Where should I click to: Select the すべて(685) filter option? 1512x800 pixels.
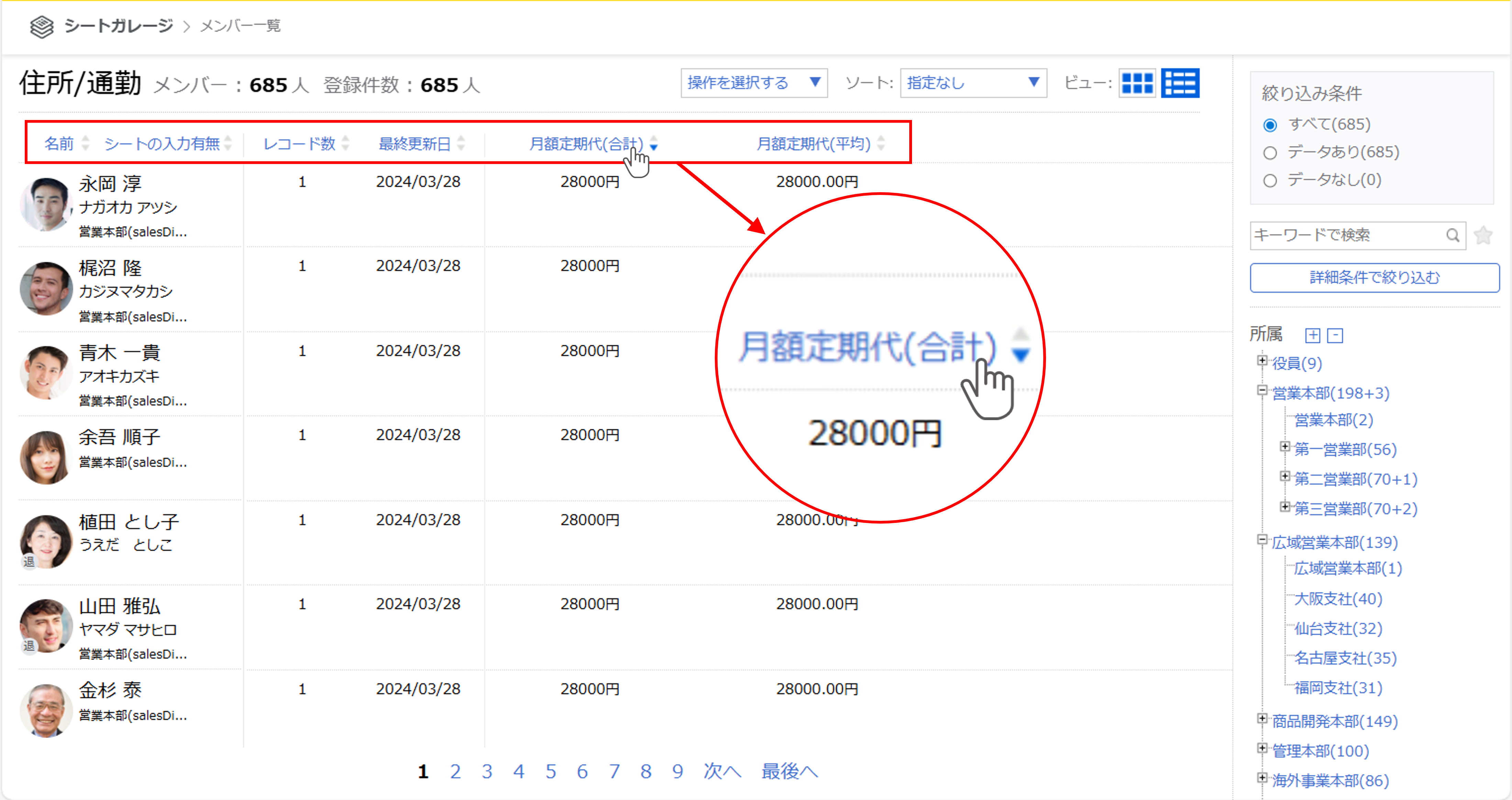[x=1270, y=125]
